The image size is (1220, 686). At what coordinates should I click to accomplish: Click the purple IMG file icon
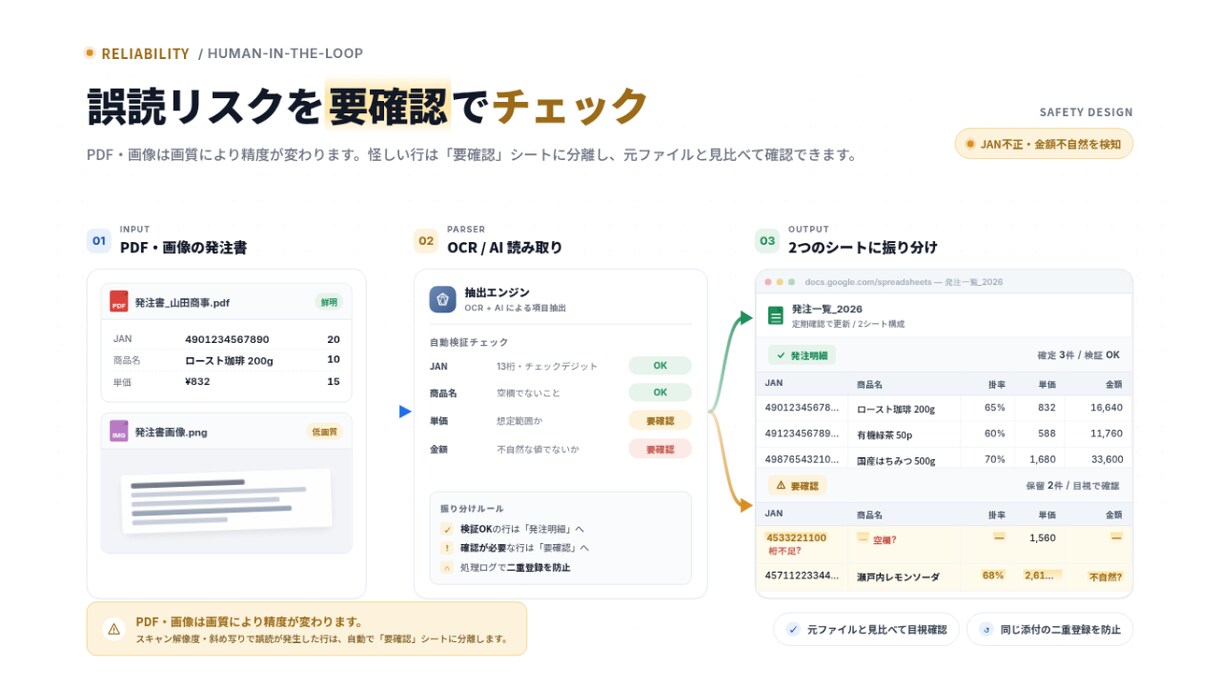[x=119, y=432]
